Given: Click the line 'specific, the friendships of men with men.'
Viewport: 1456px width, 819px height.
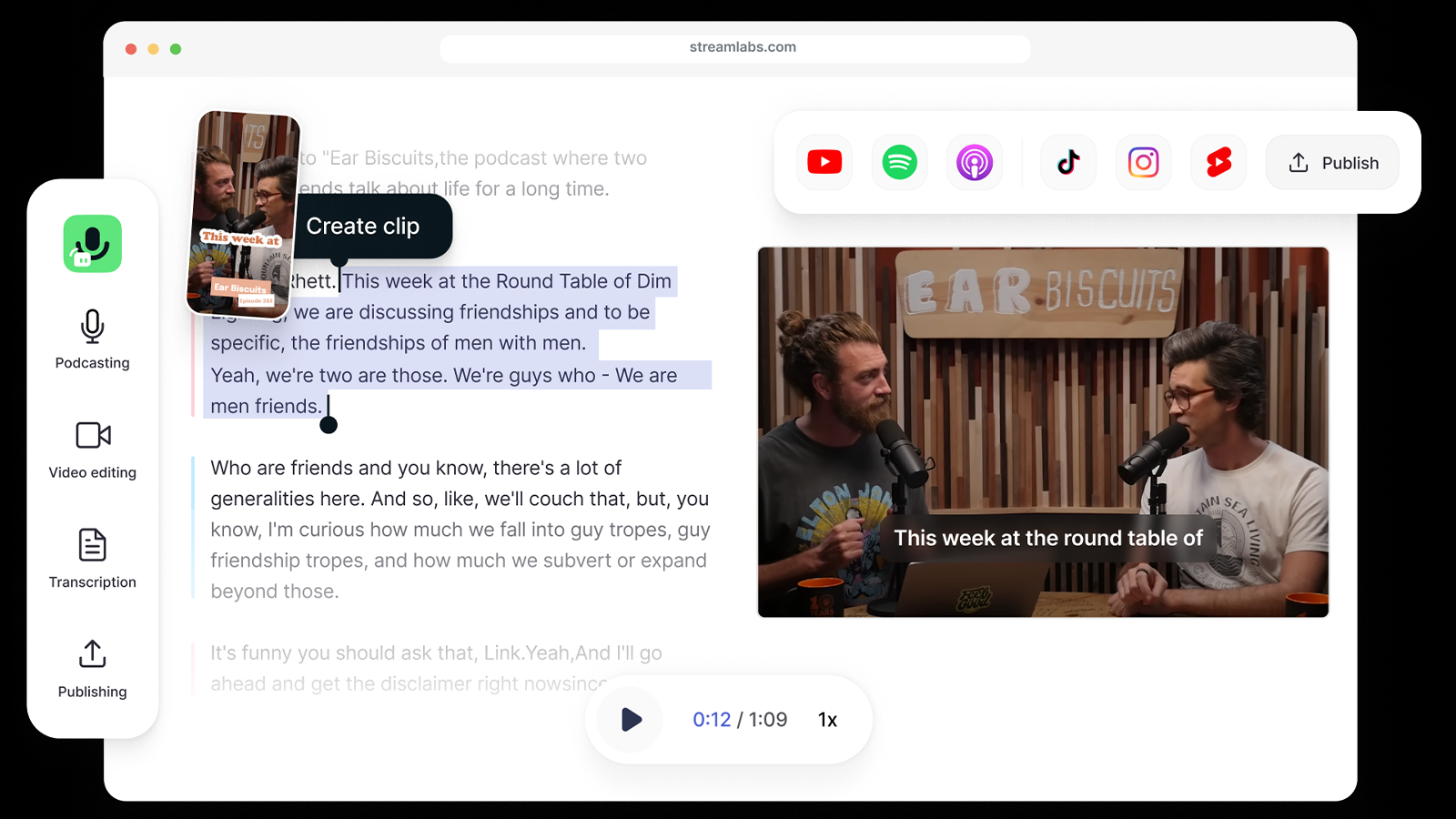Looking at the screenshot, I should (x=399, y=343).
